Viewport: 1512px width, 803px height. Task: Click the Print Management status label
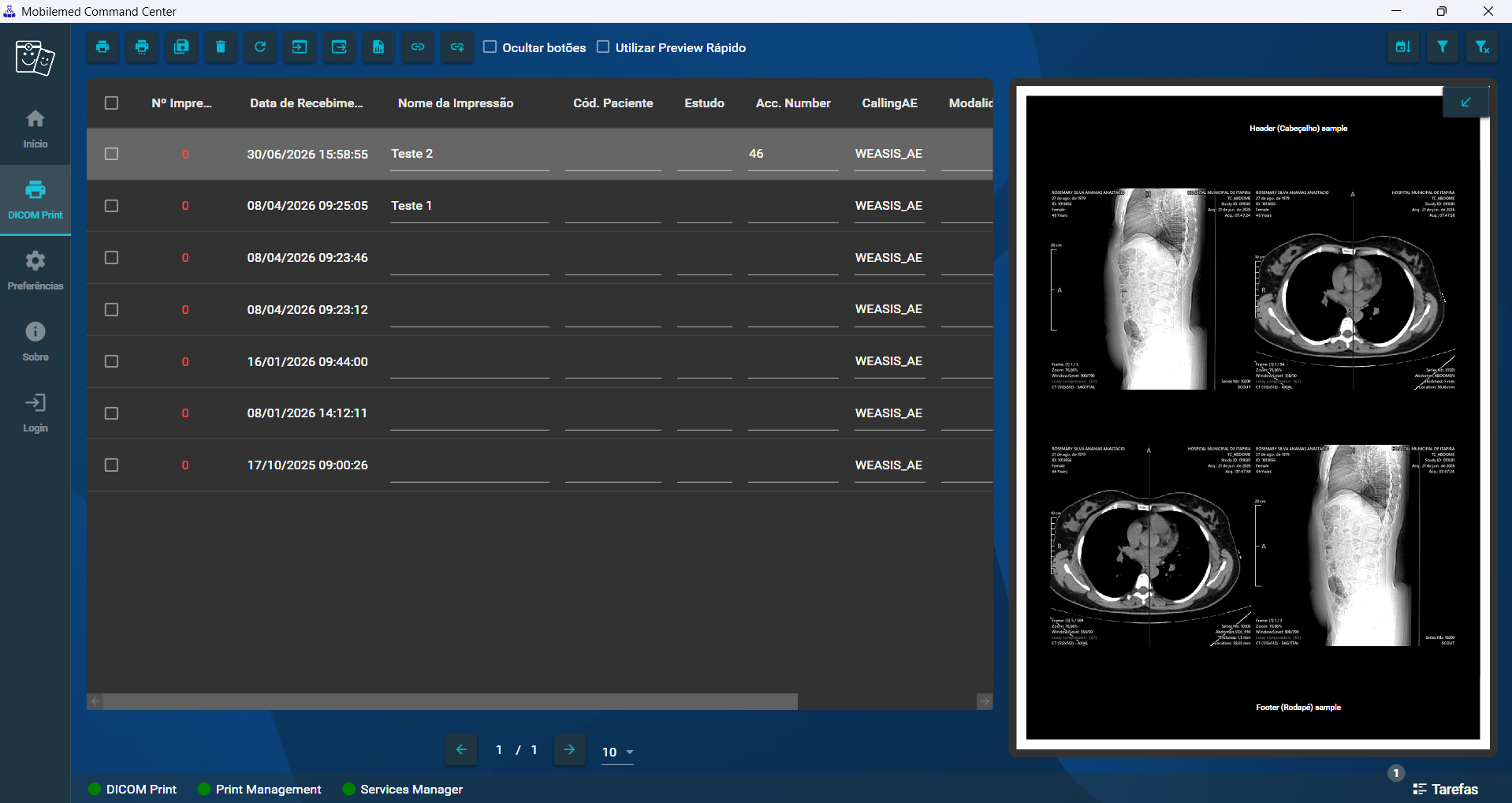click(268, 789)
